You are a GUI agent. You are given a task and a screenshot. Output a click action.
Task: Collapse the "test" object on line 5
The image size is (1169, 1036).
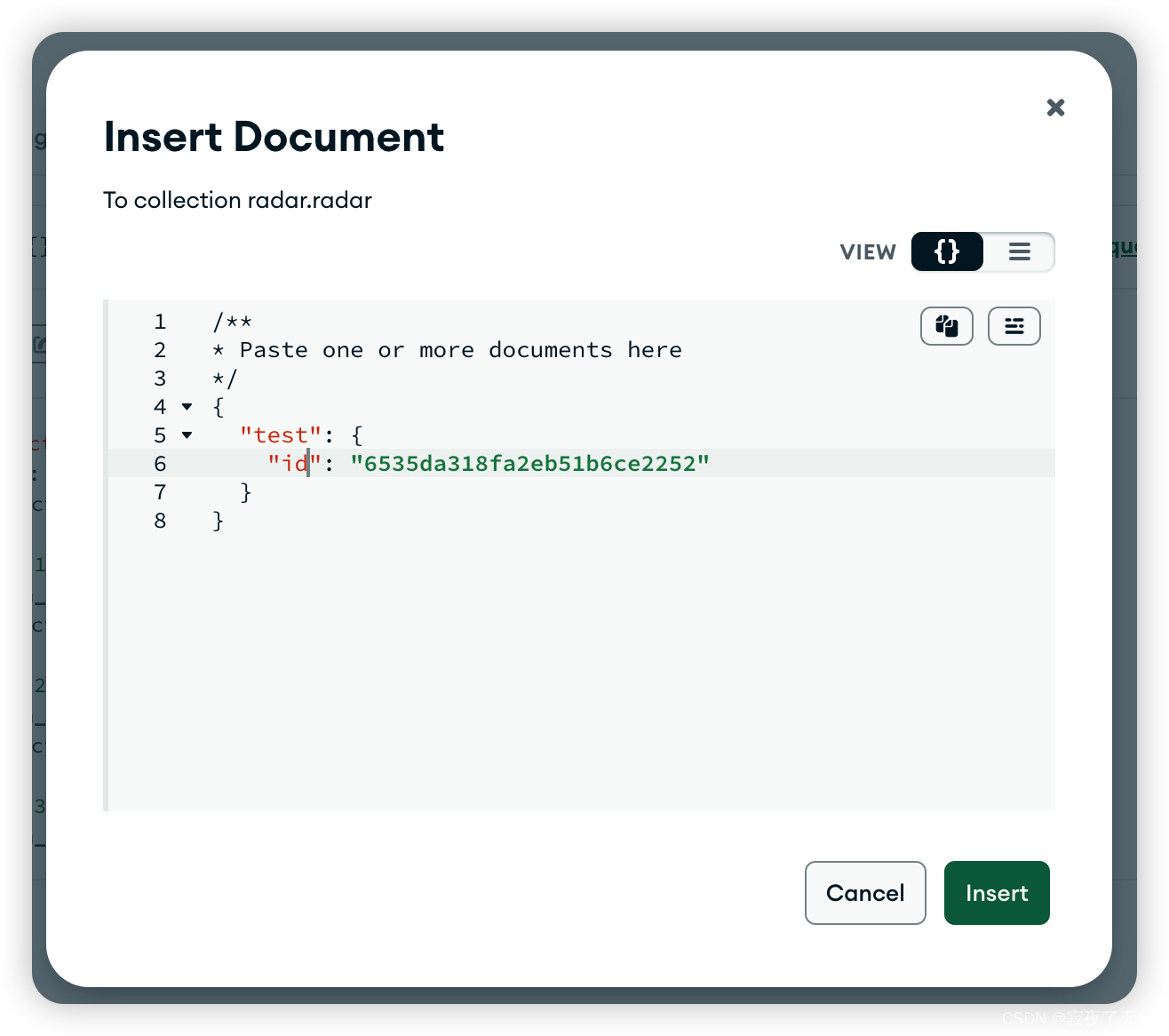[x=187, y=435]
